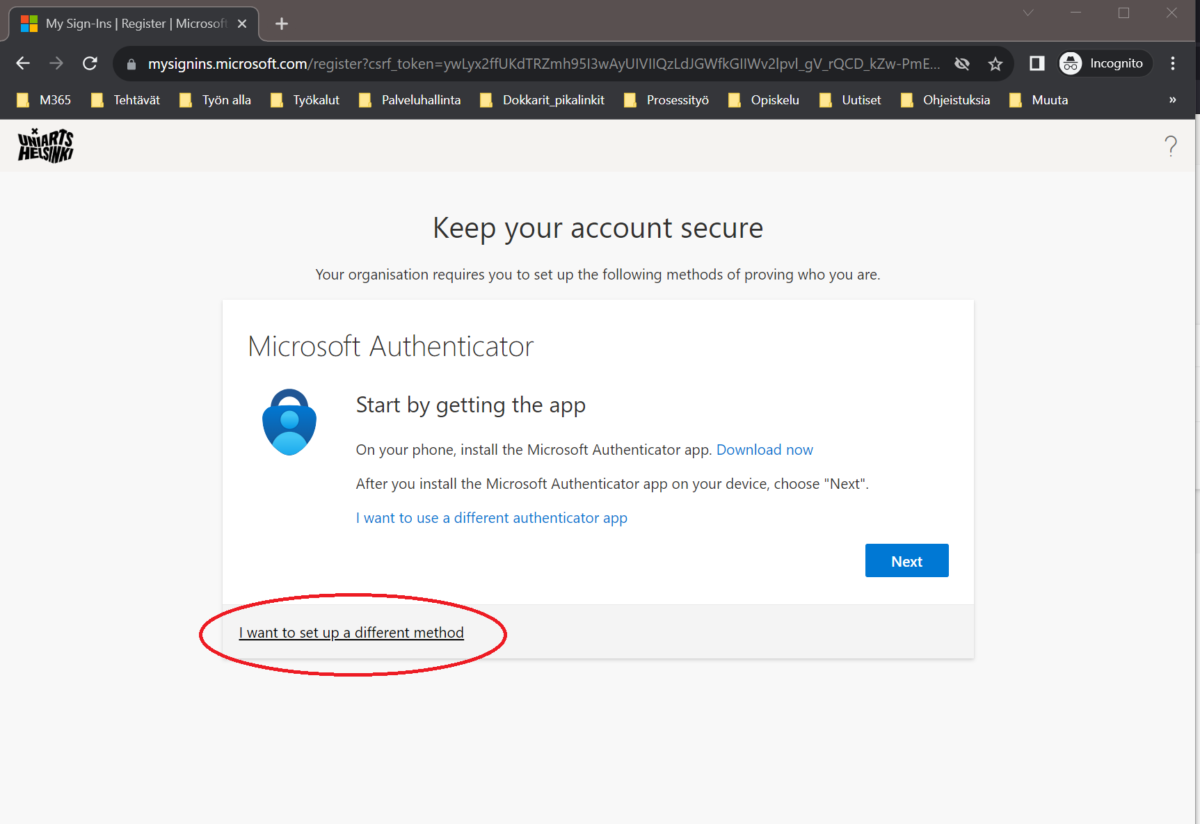This screenshot has height=824, width=1200.
Task: Expand the Opiskelu bookmarks folder
Action: tap(764, 100)
